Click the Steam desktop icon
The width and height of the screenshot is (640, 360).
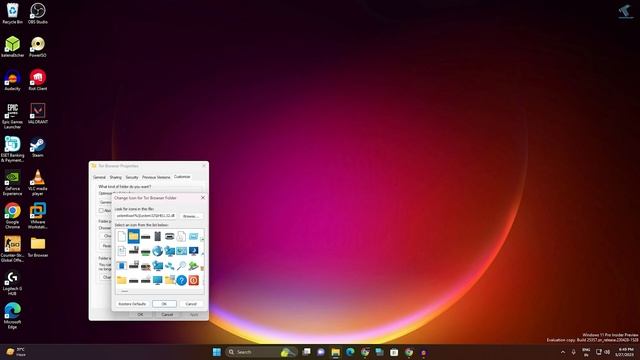(38, 147)
